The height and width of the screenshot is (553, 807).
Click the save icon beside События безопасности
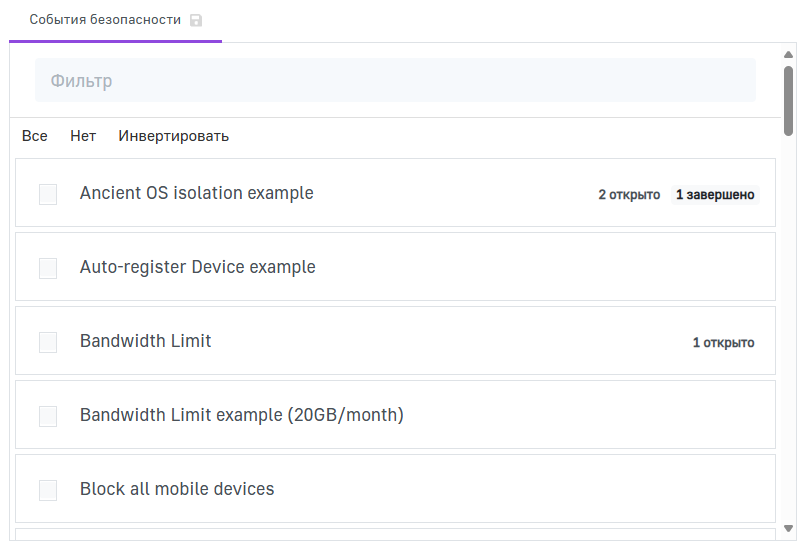click(x=196, y=20)
